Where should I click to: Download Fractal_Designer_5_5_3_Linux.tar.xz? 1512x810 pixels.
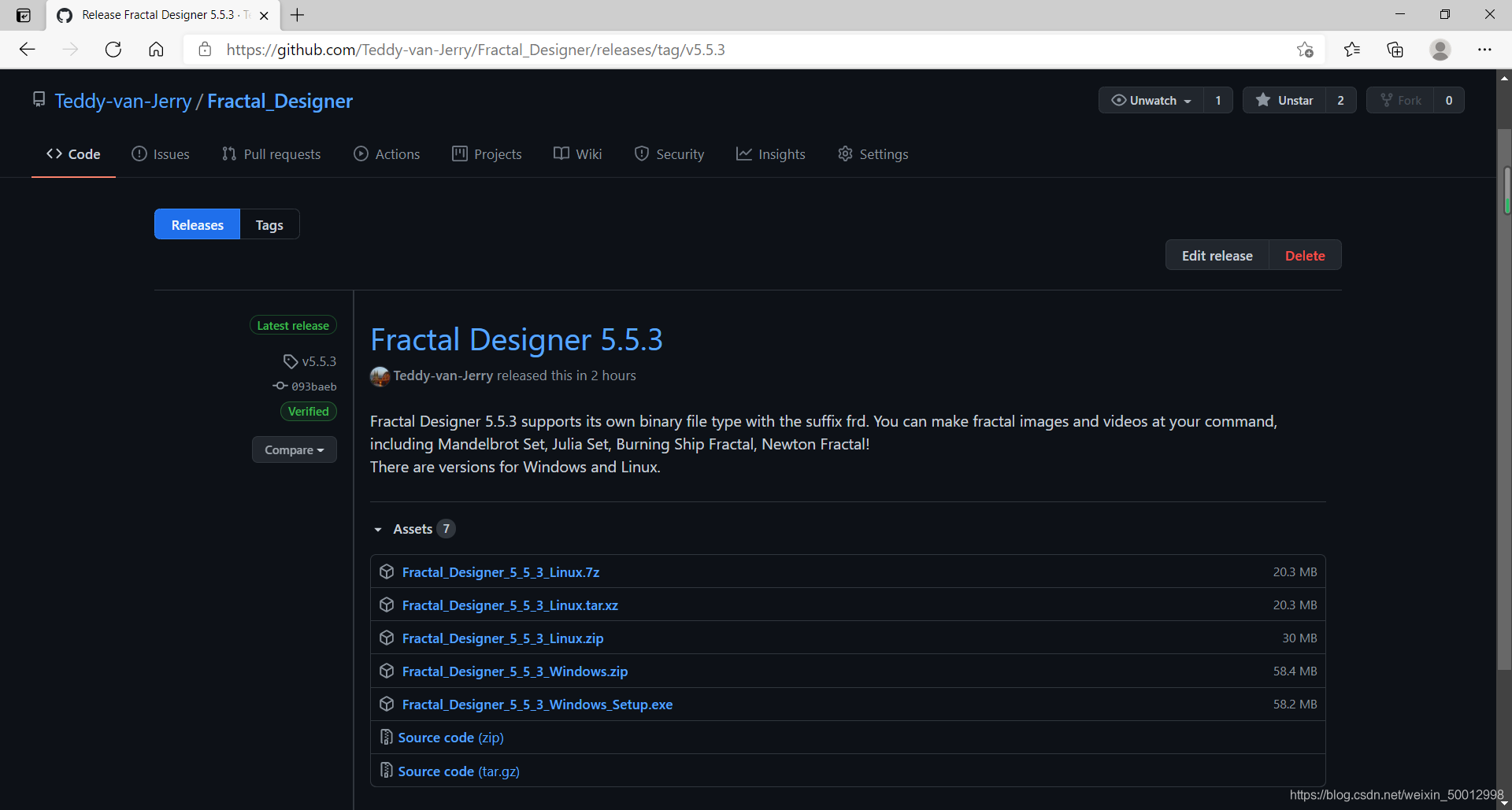(510, 605)
